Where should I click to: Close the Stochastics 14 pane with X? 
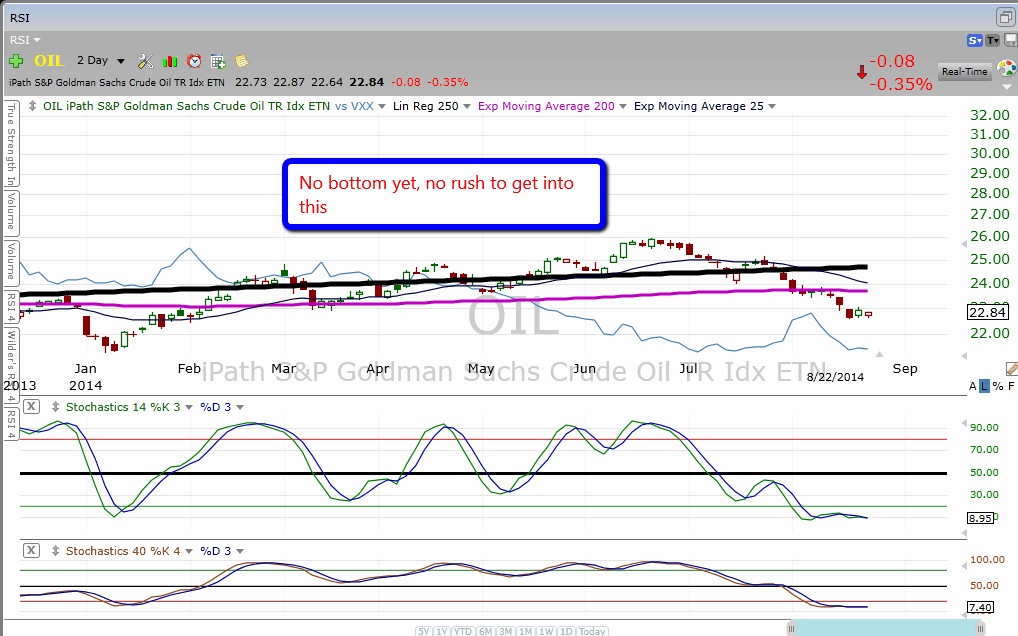[31, 406]
